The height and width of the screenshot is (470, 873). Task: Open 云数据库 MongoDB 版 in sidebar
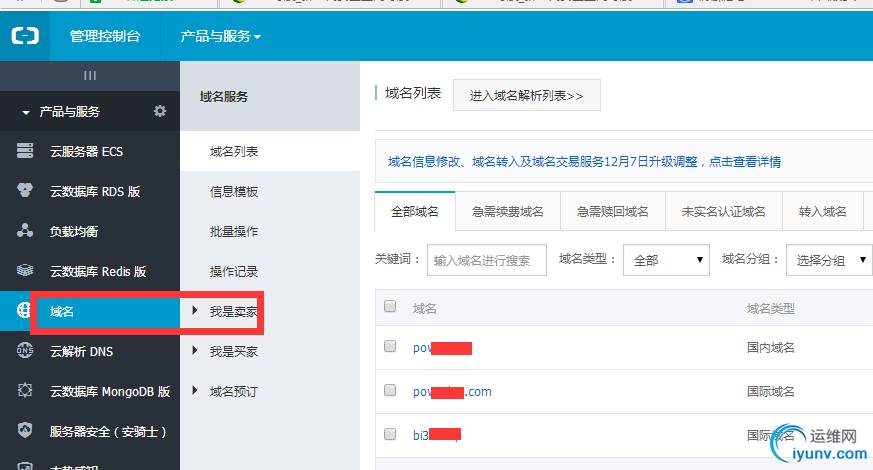110,391
